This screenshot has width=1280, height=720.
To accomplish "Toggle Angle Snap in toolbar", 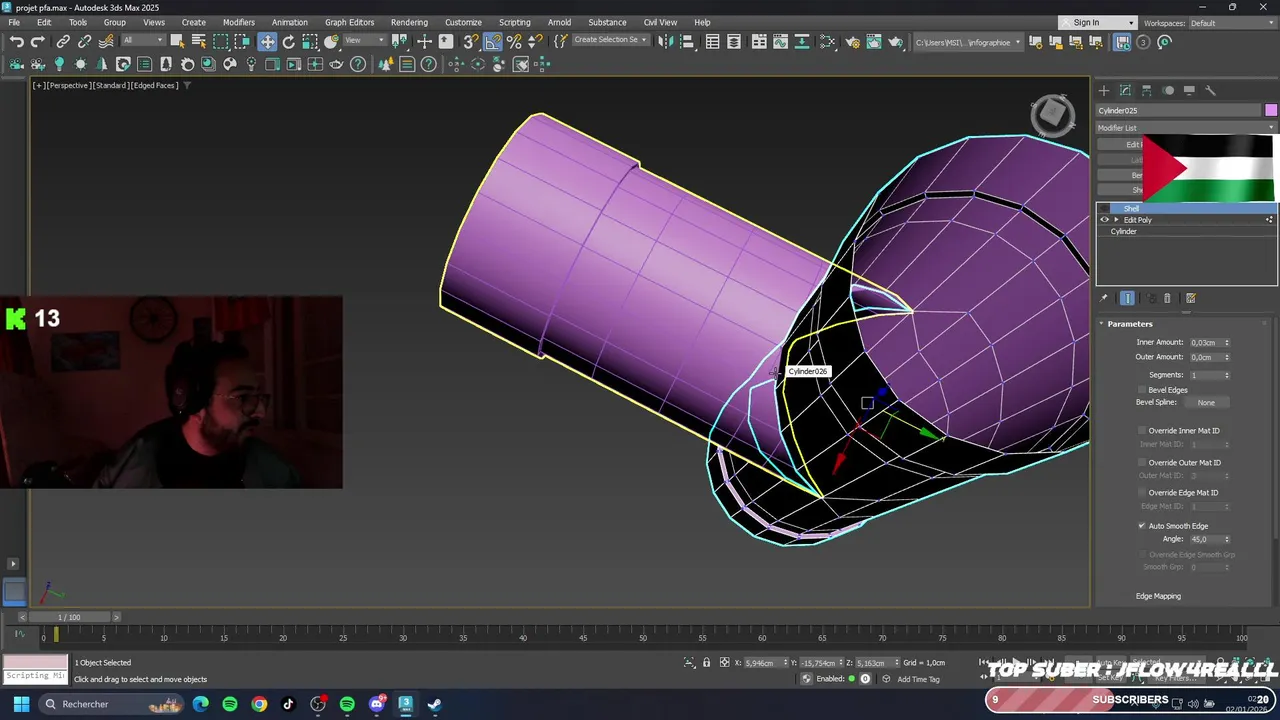I will [493, 42].
